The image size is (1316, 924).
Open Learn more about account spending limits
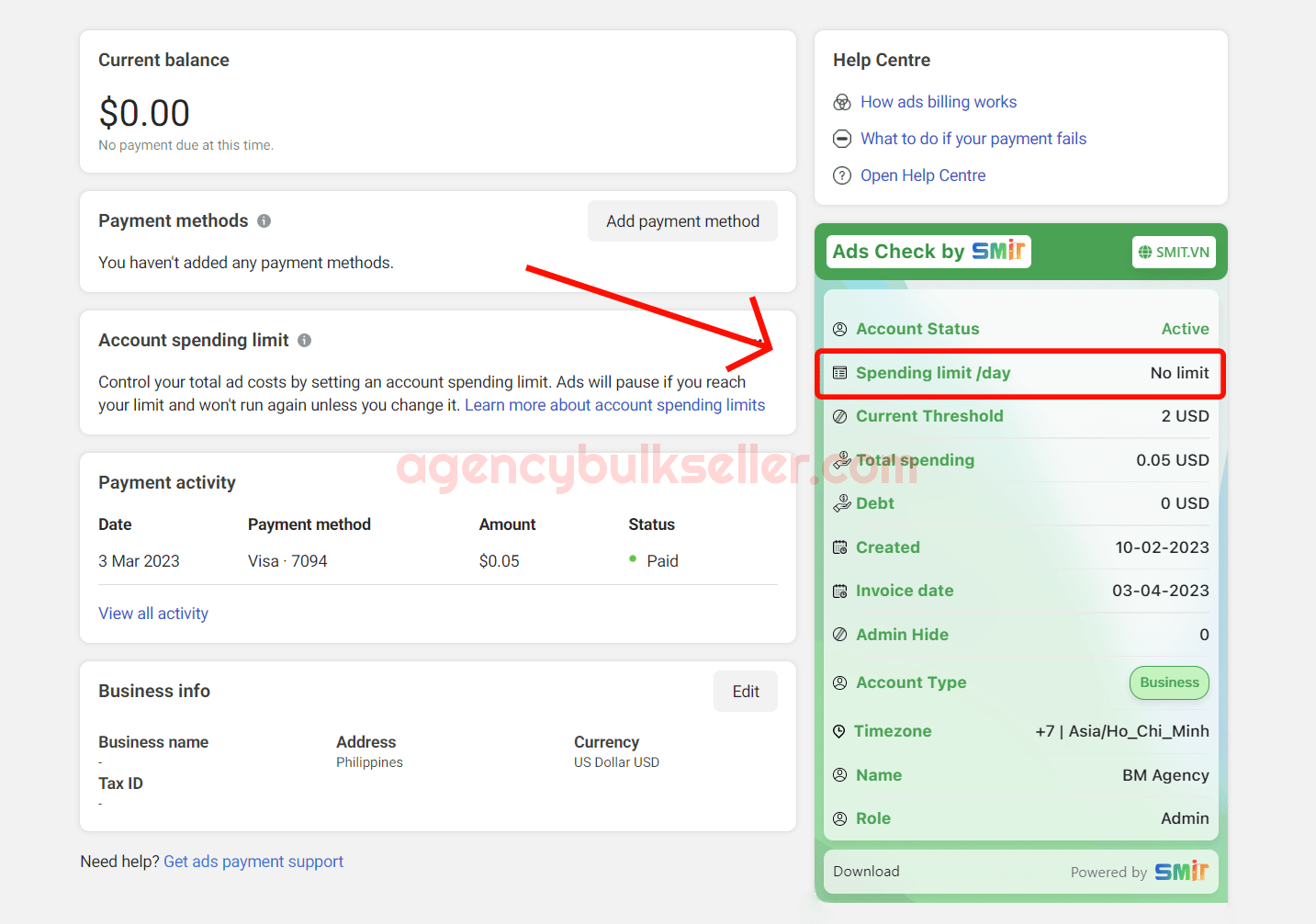pos(614,404)
